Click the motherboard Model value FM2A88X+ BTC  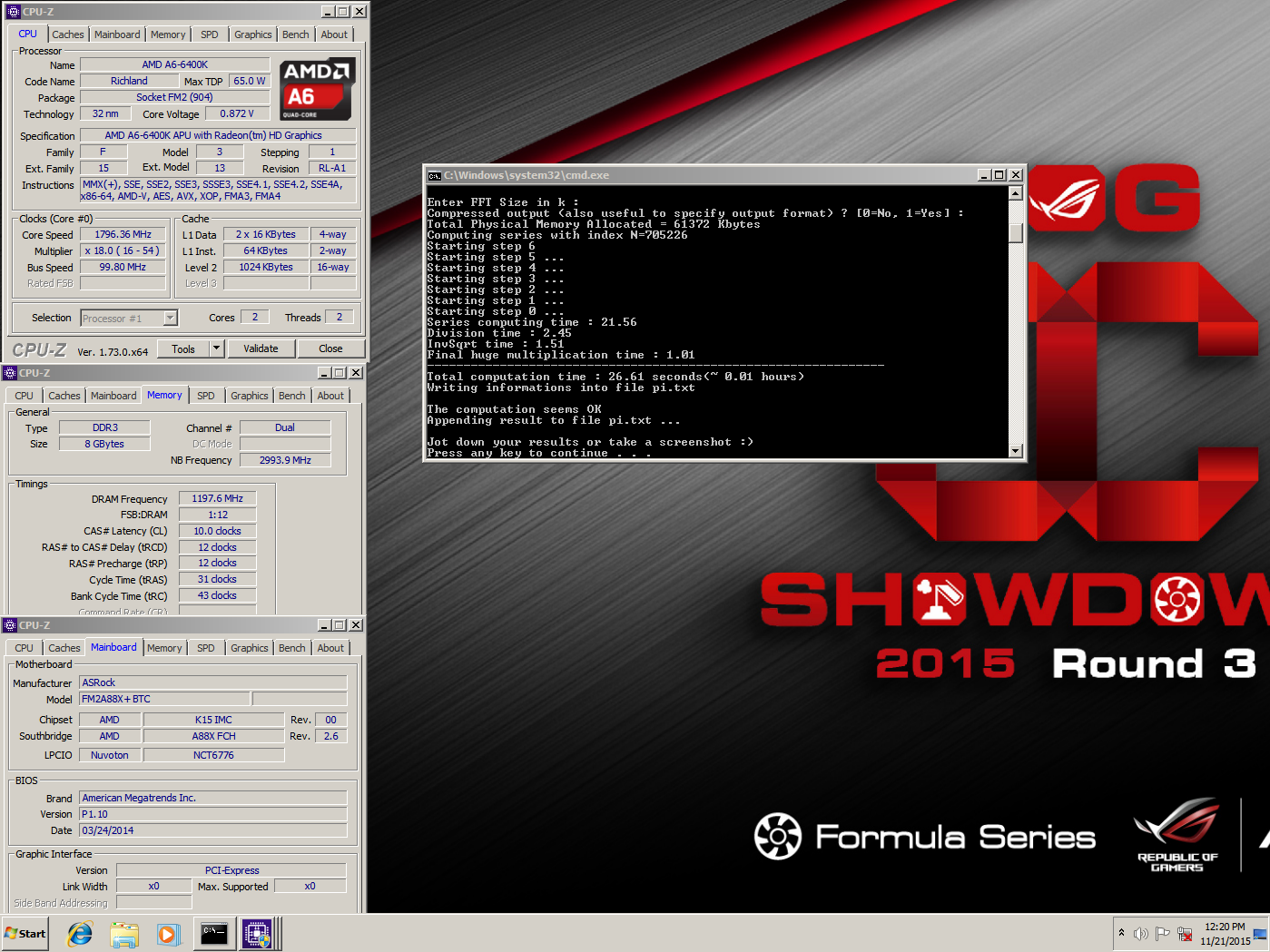click(164, 699)
